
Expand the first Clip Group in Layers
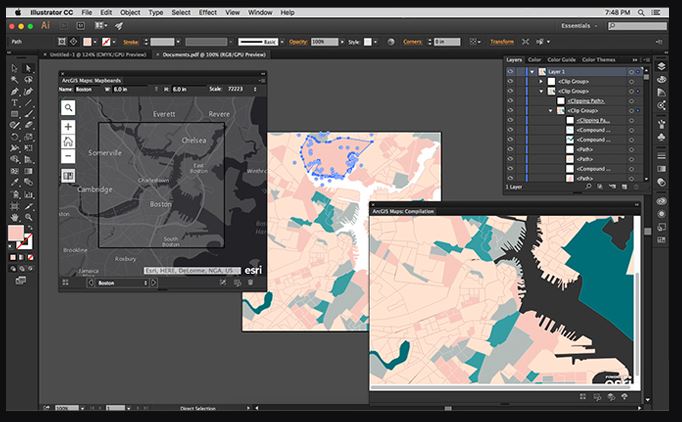541,82
